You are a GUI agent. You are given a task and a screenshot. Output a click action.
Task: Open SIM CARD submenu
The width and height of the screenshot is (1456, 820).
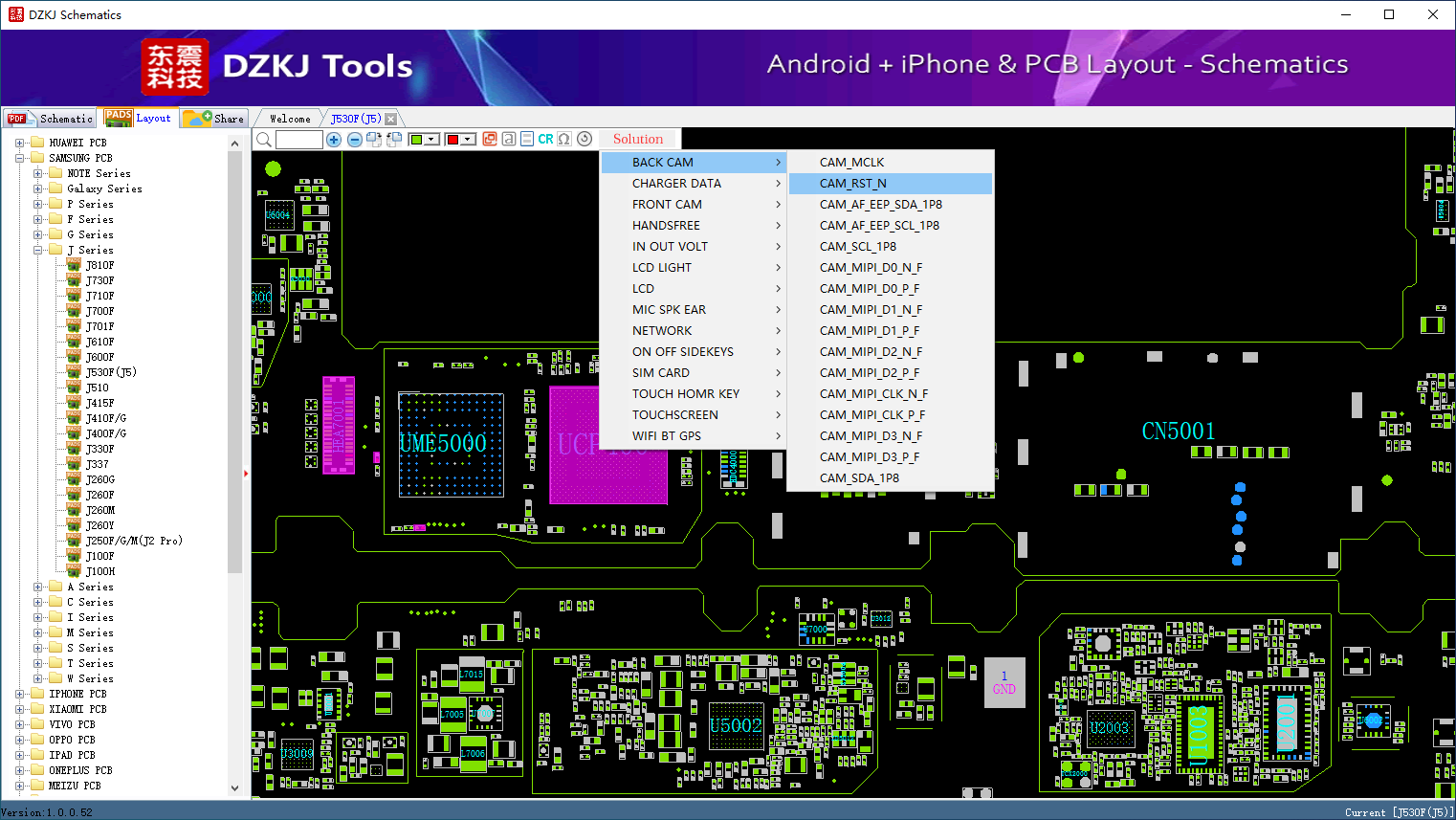pyautogui.click(x=695, y=373)
